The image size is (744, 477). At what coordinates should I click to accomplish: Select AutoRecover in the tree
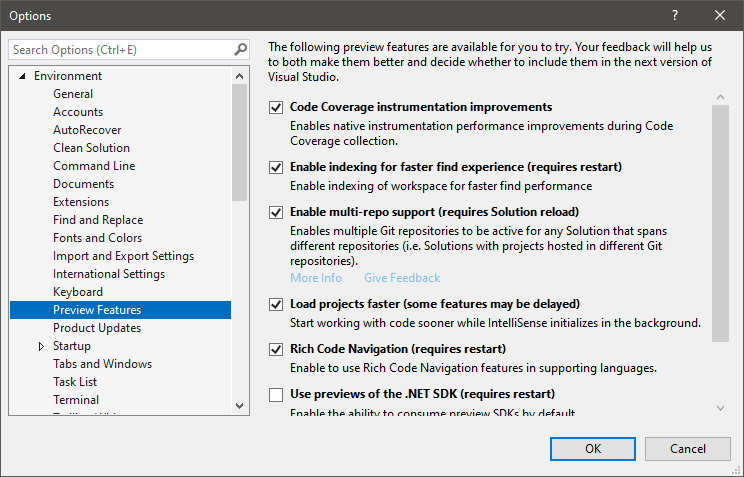pyautogui.click(x=87, y=130)
